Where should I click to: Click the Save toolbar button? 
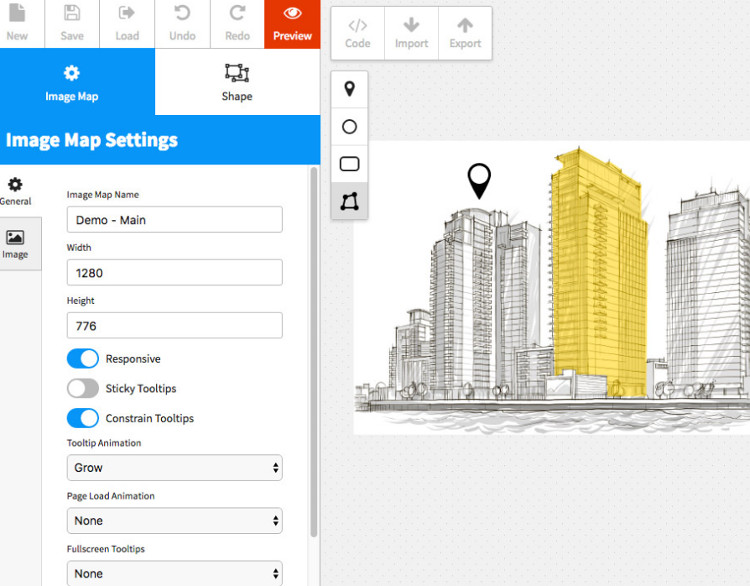(x=72, y=24)
